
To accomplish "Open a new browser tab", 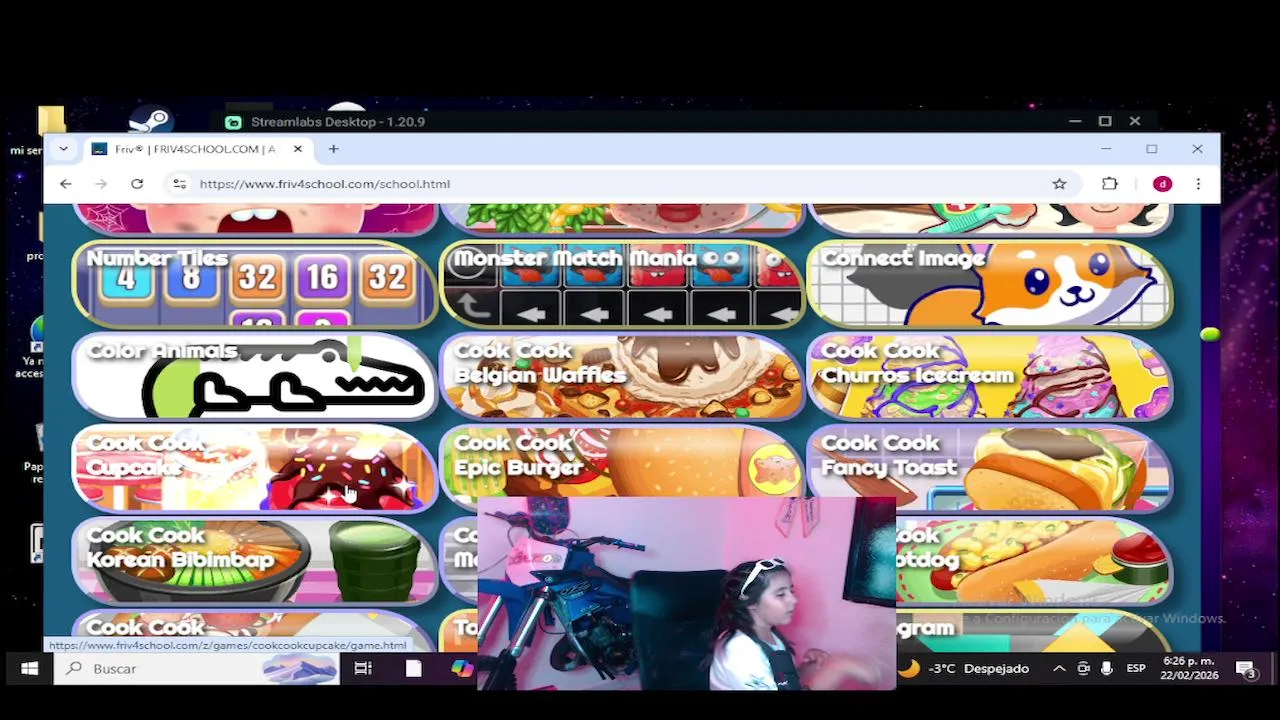I will click(333, 149).
